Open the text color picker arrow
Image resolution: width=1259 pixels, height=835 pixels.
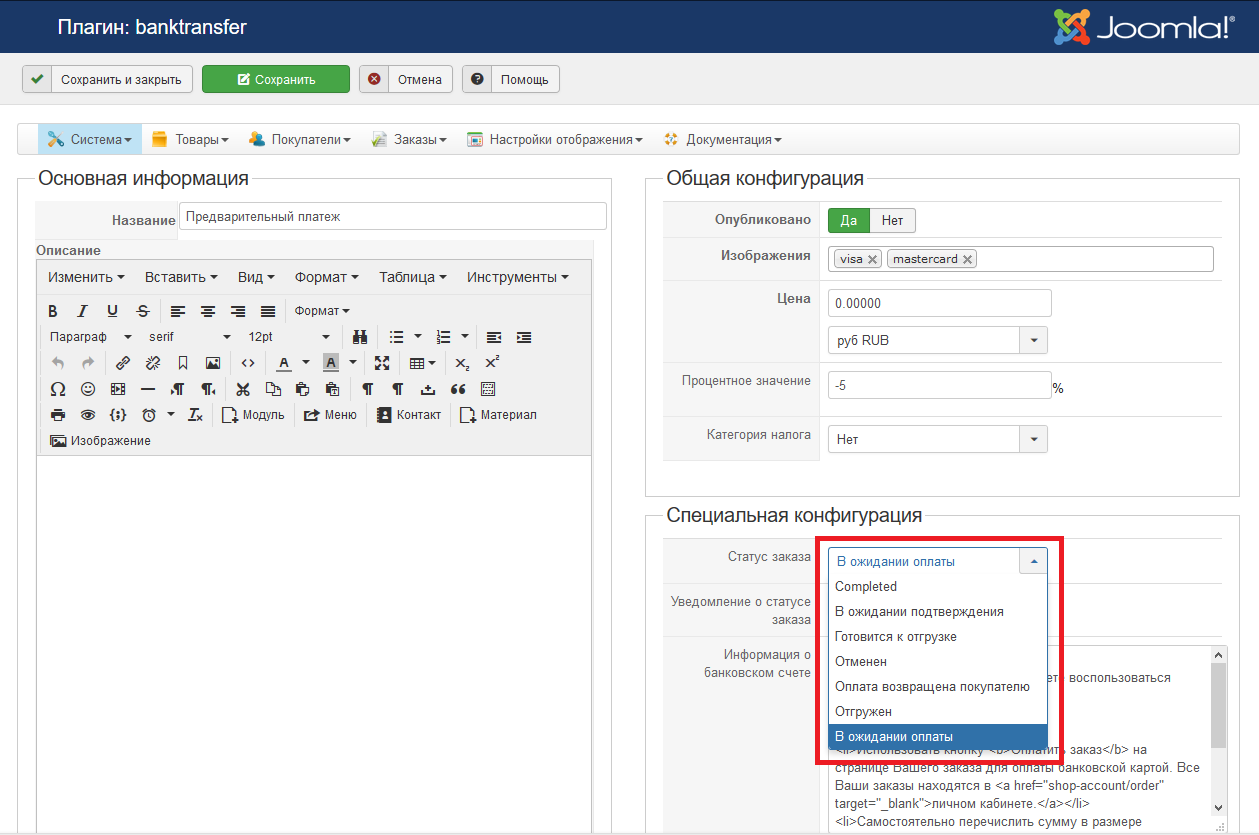306,363
